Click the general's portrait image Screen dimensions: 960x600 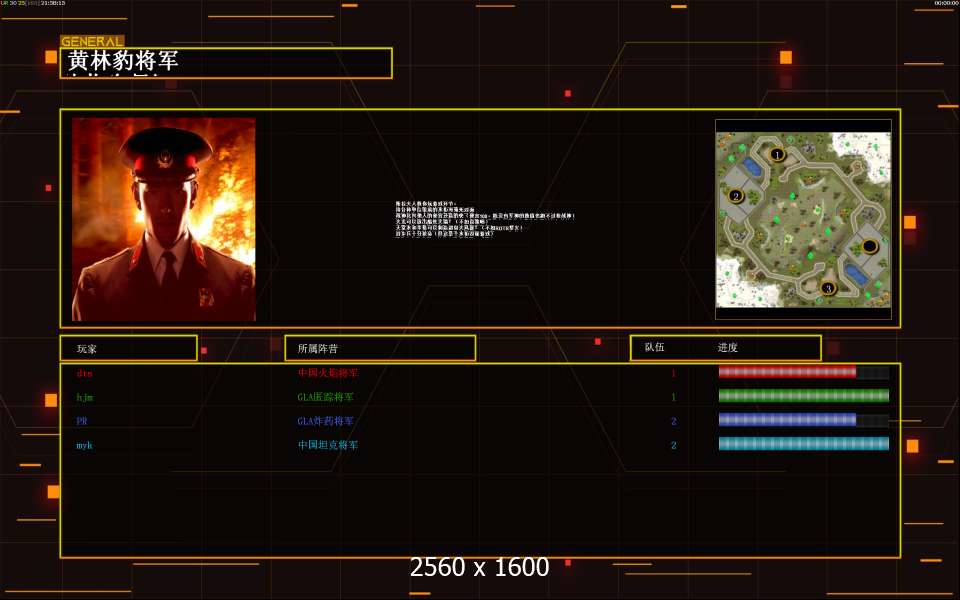[x=164, y=219]
